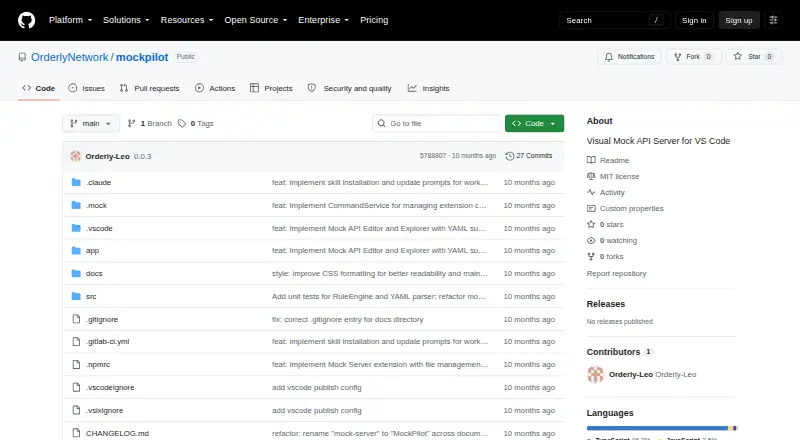800x440 pixels.
Task: Go to Pricing page
Action: click(374, 20)
